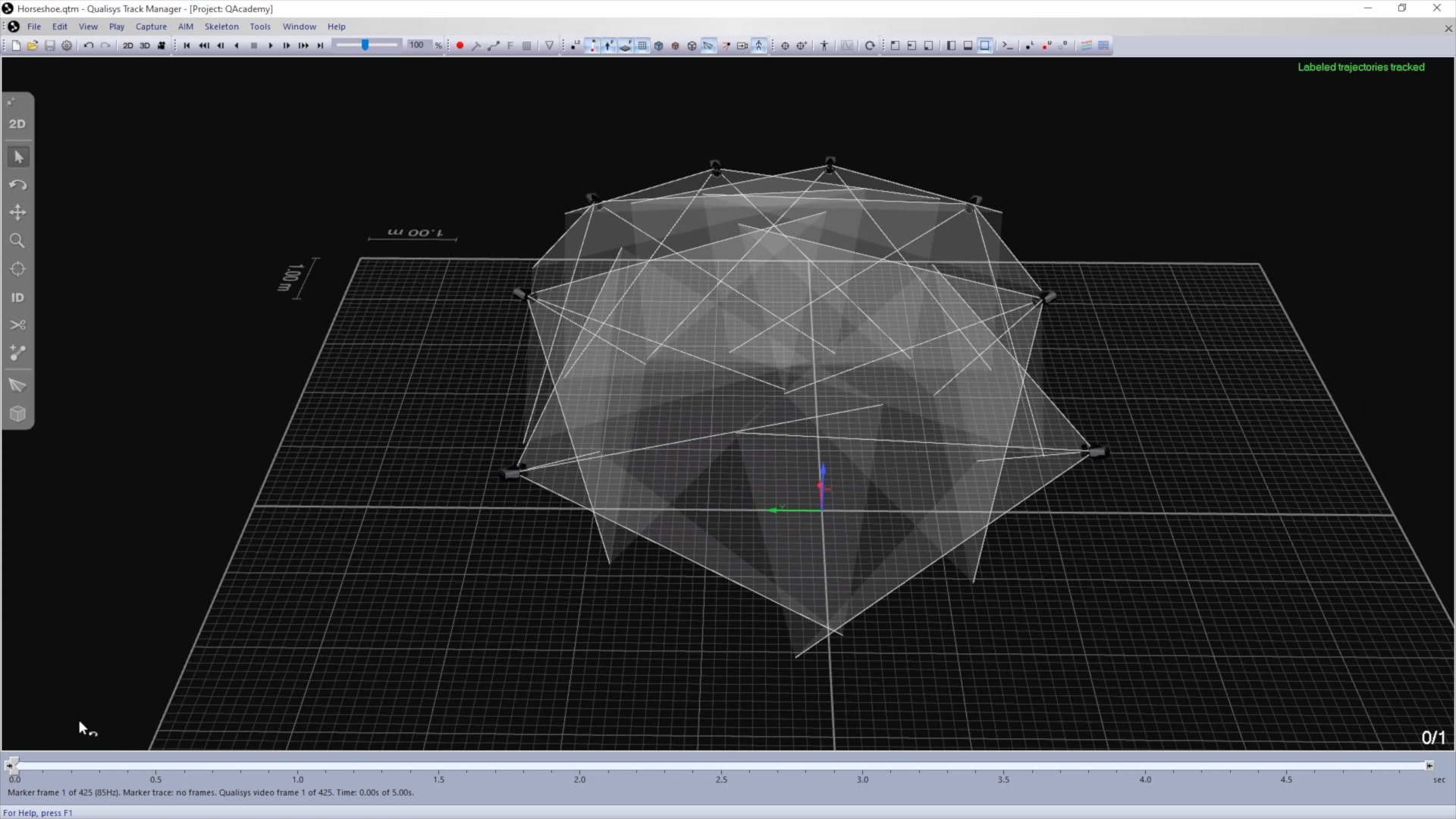1456x819 pixels.
Task: Select the Cut trajectory scissors tool
Action: pyautogui.click(x=17, y=325)
